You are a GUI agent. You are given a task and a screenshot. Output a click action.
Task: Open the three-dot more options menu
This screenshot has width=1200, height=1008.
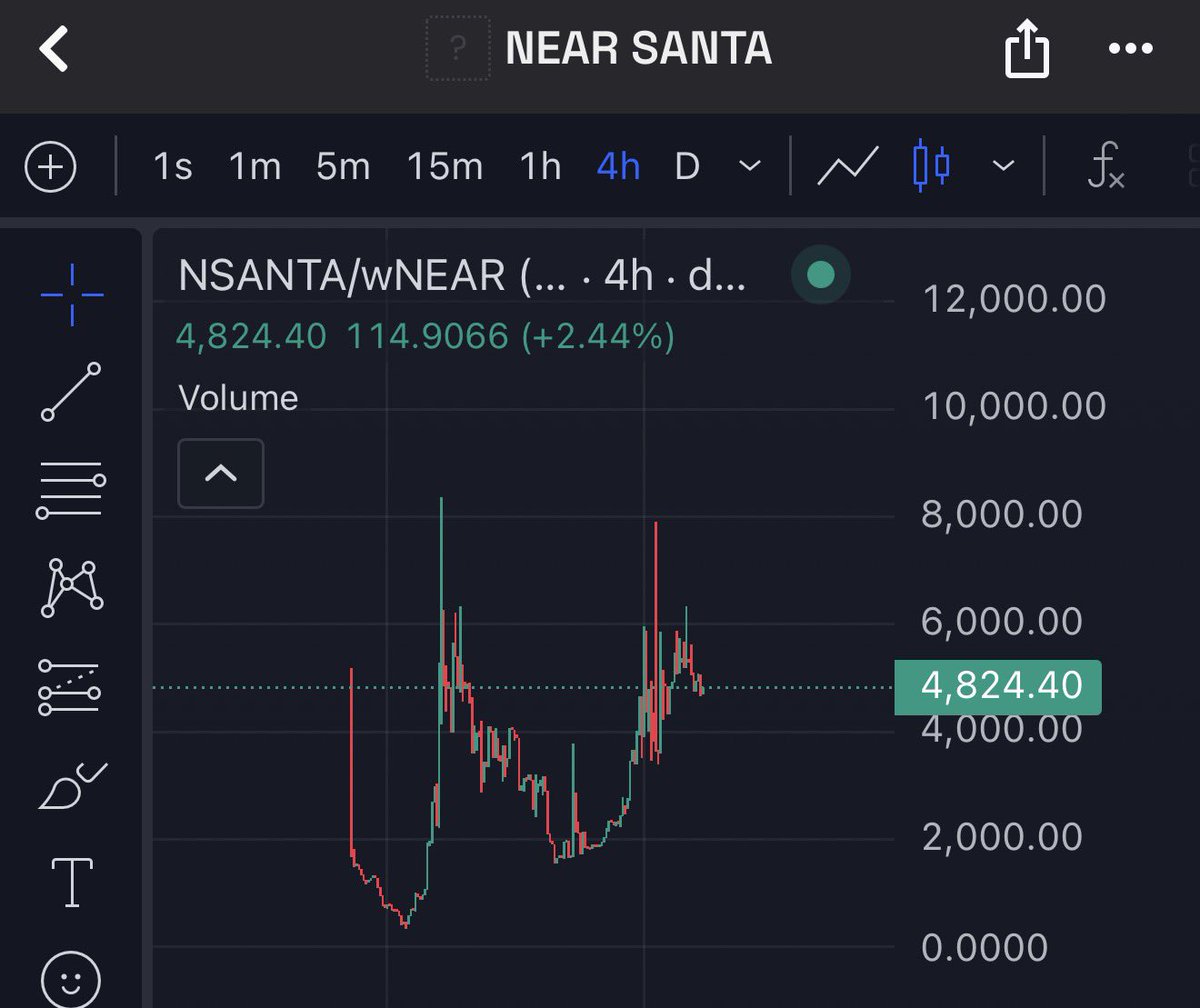1131,48
